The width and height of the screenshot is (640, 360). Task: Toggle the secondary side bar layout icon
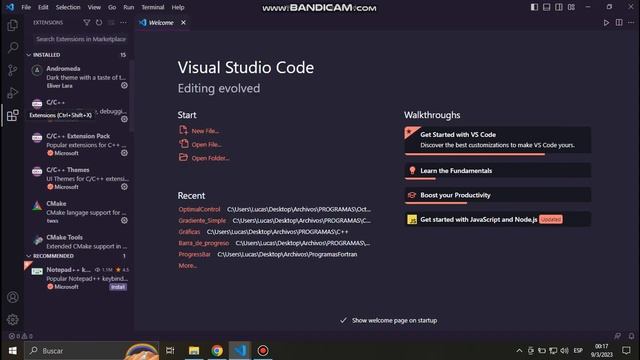click(x=559, y=7)
